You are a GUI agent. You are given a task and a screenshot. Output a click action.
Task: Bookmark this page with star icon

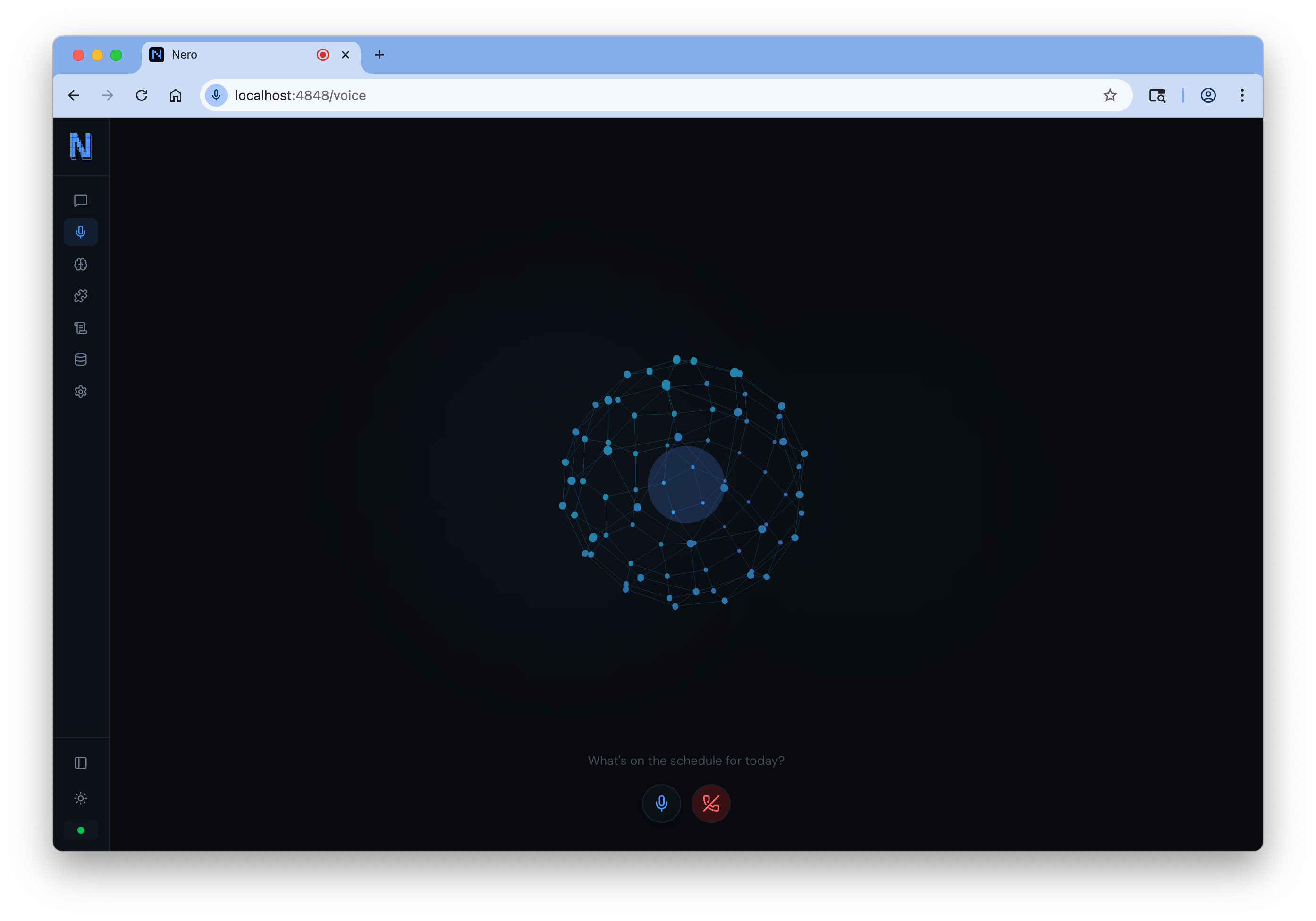click(1110, 95)
